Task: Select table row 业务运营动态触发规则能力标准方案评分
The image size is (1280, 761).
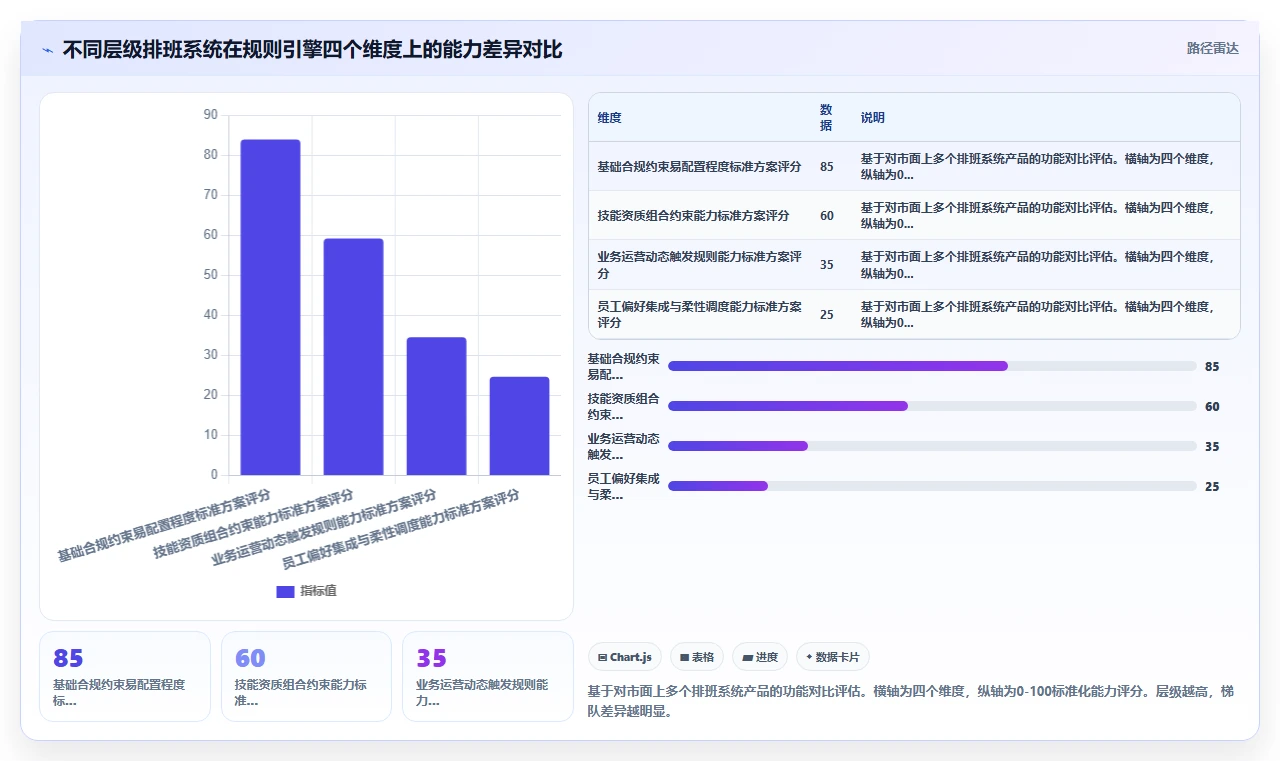Action: tap(914, 265)
